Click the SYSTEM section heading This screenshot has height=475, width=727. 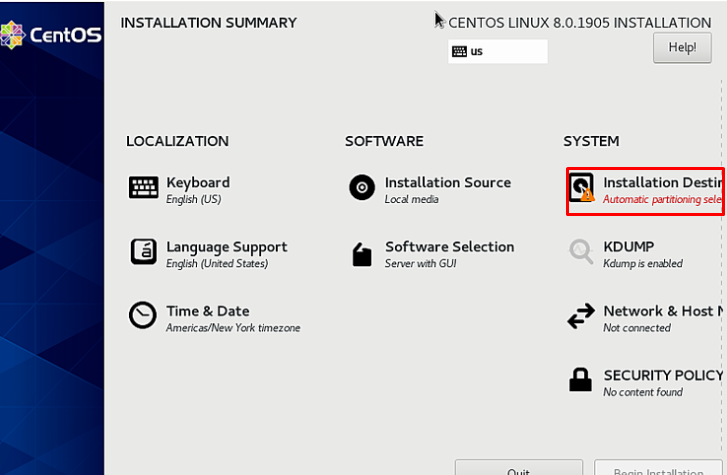click(x=591, y=141)
